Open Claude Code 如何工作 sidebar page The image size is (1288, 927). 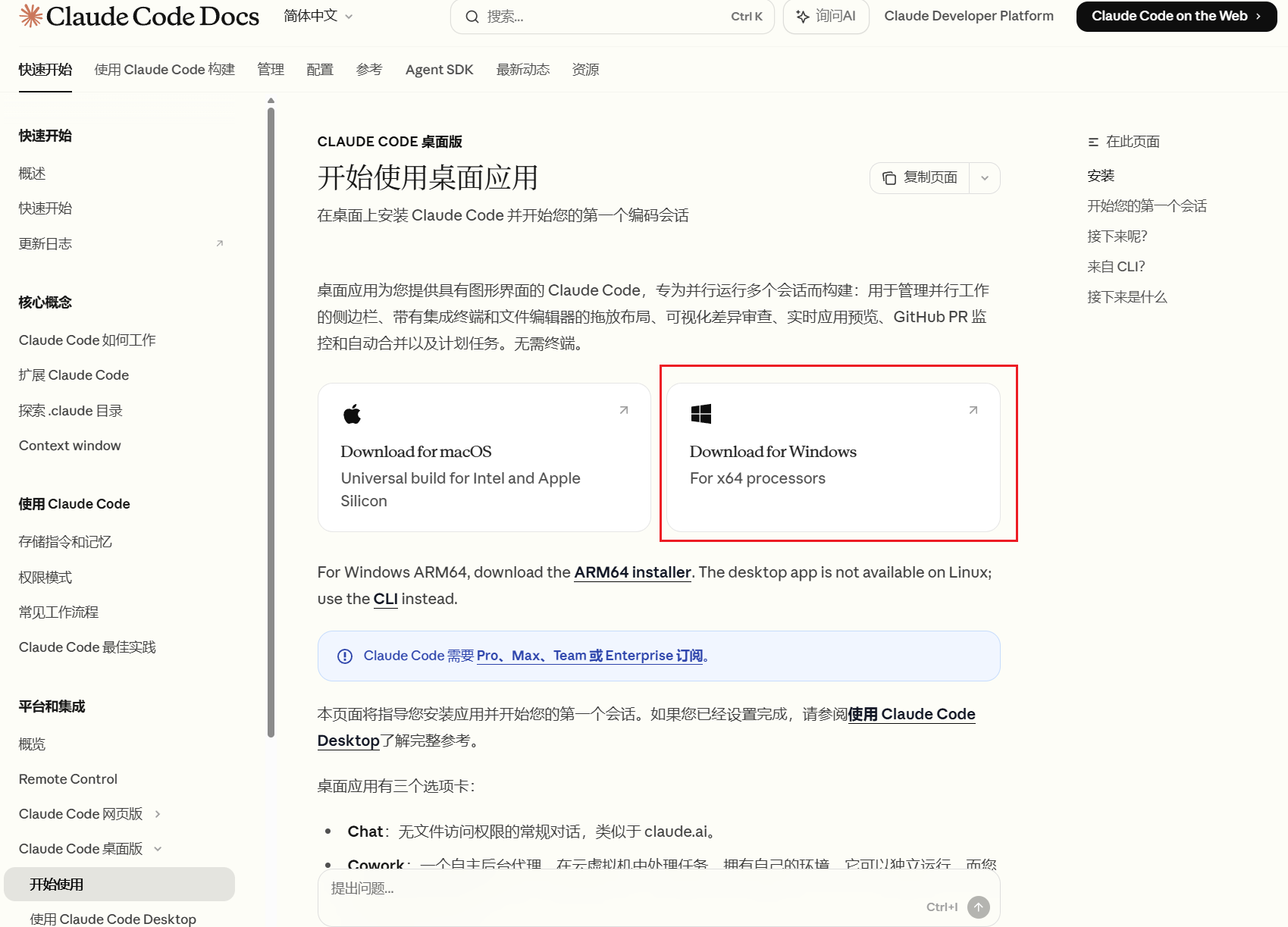87,340
